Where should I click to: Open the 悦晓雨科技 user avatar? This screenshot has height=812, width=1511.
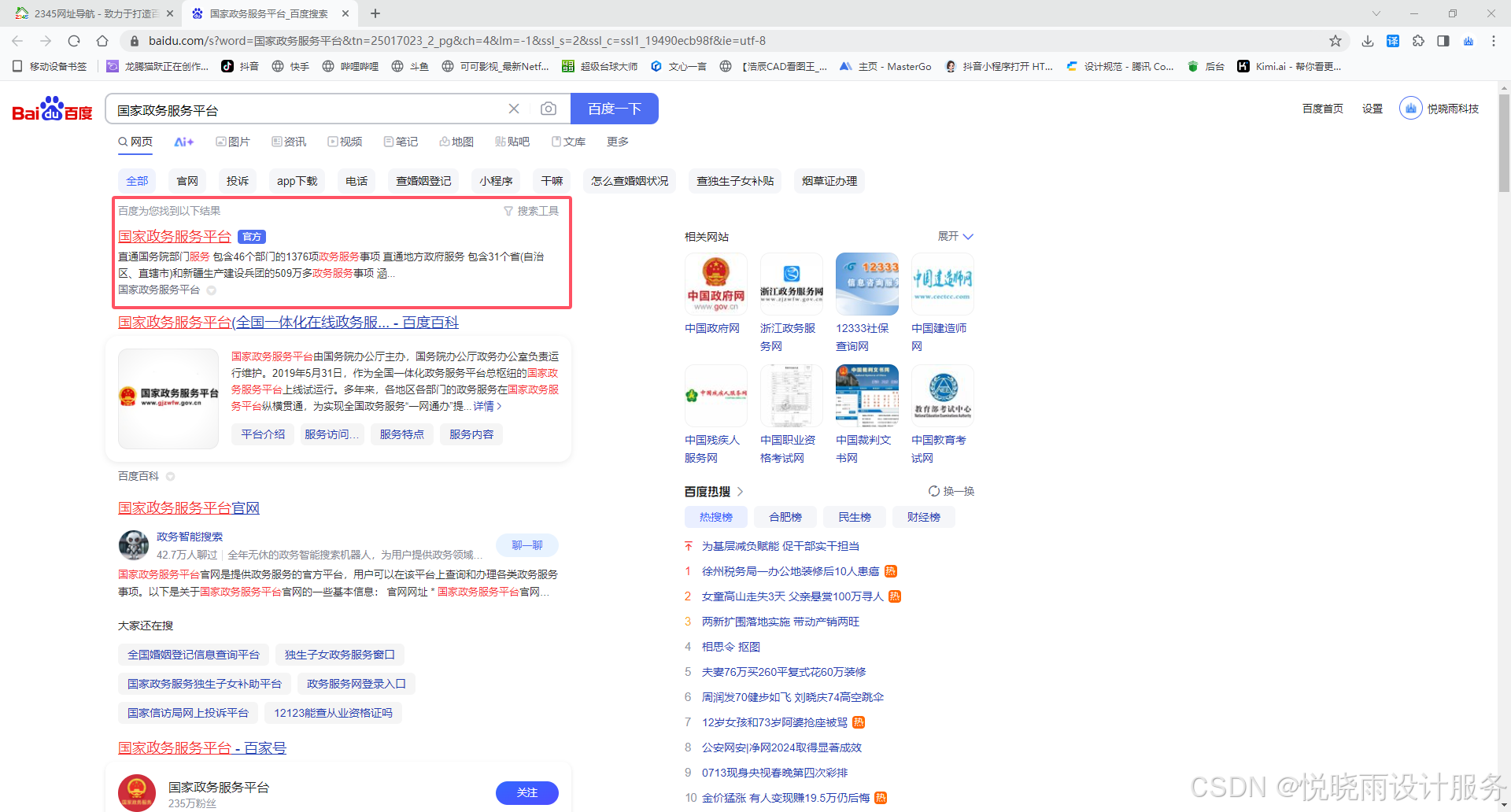coord(1410,109)
